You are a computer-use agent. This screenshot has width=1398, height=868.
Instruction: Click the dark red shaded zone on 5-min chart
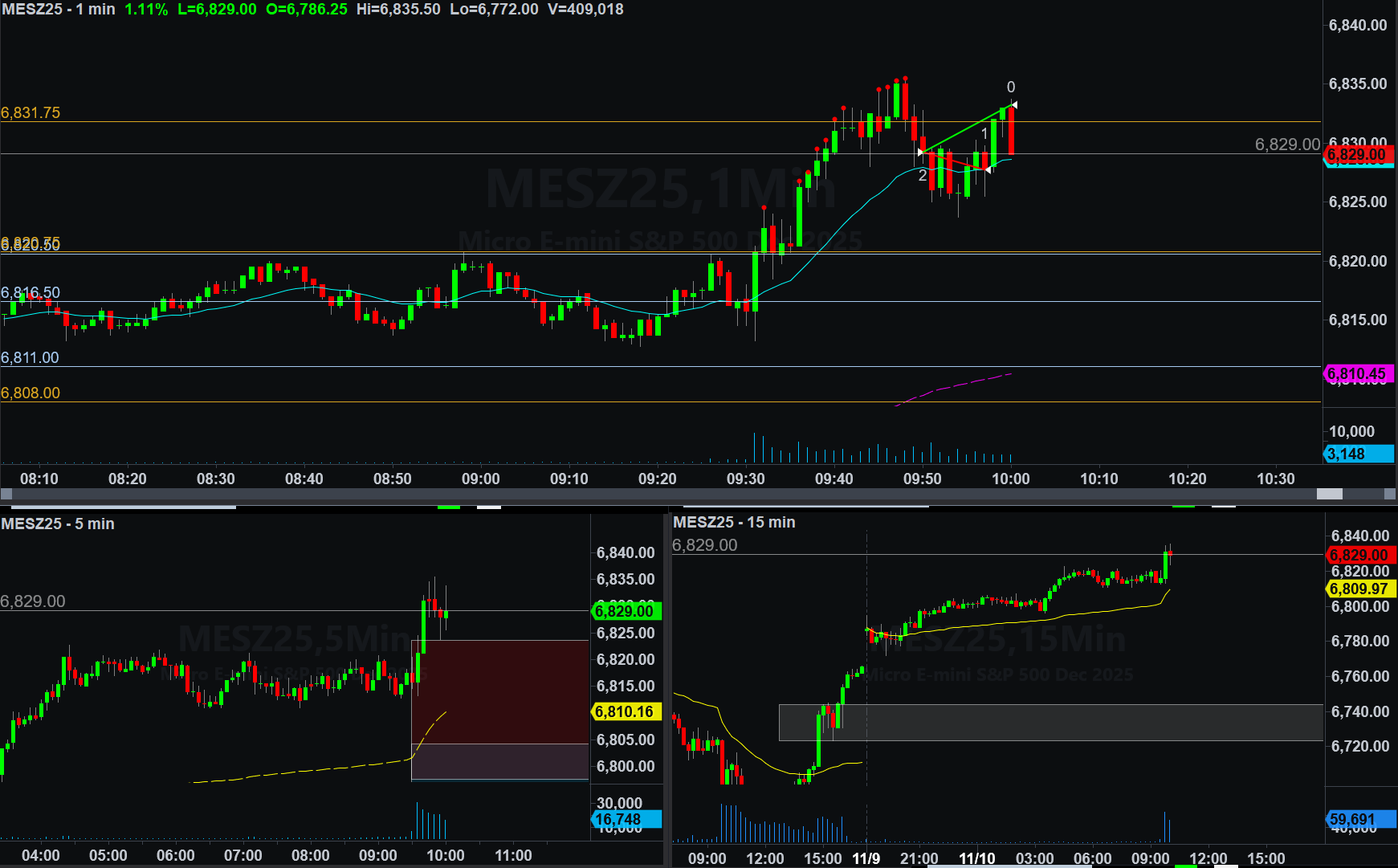coord(499,691)
